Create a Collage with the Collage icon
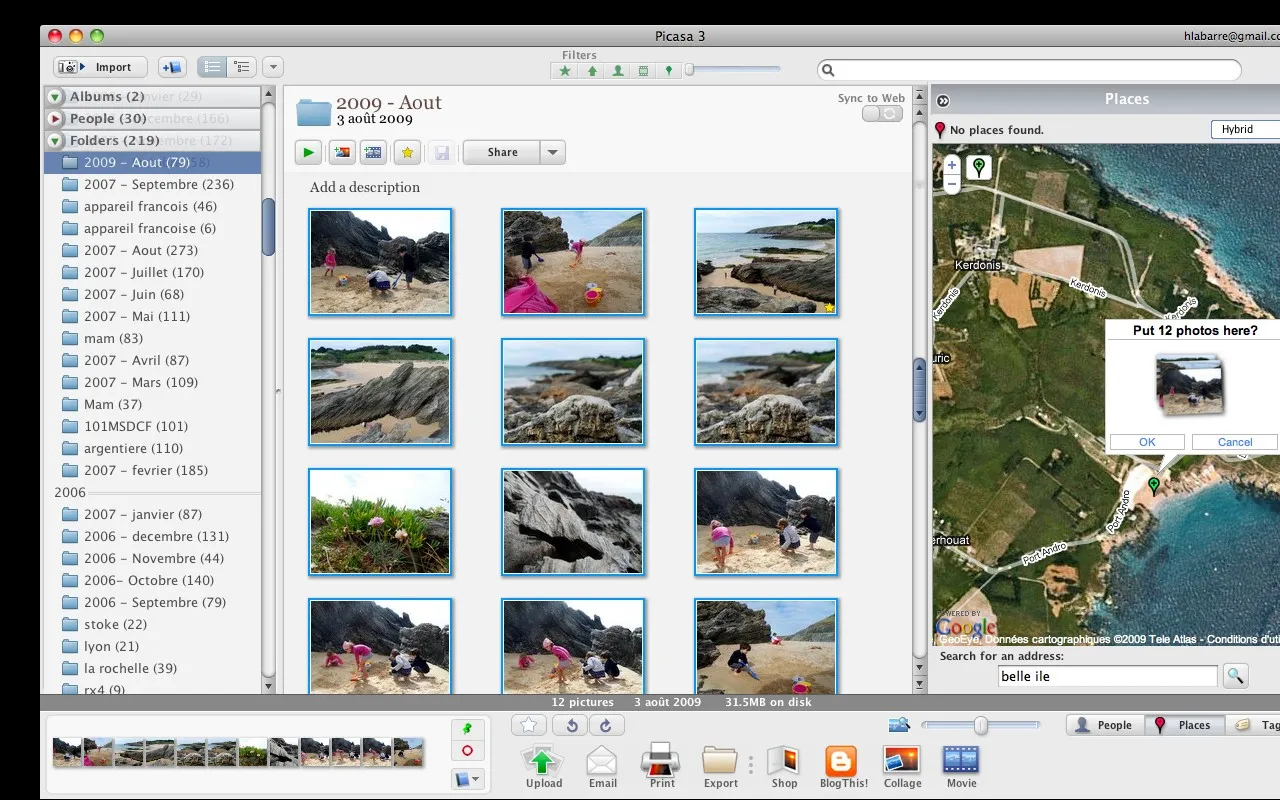Viewport: 1280px width, 800px height. click(x=902, y=760)
